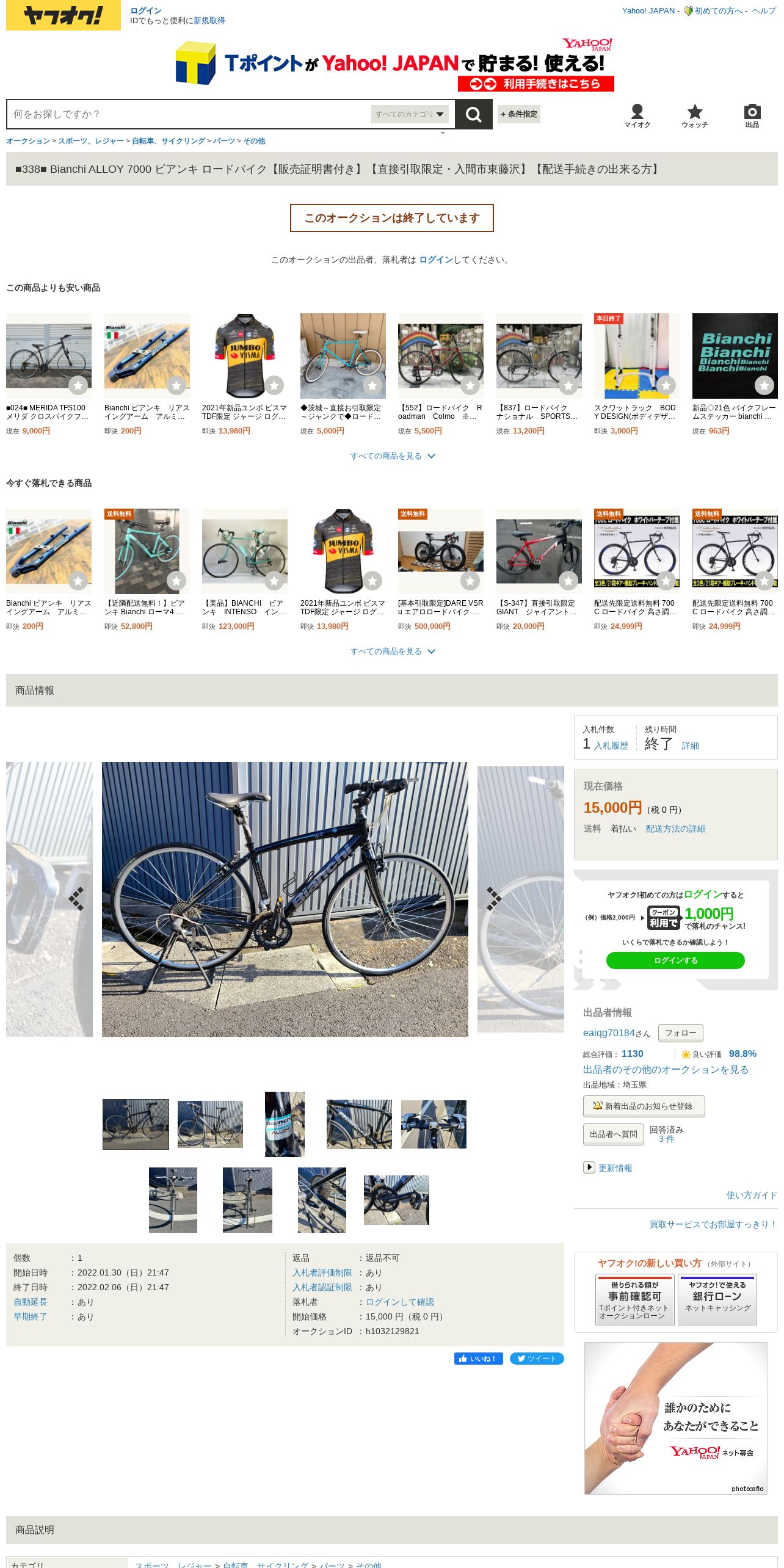Show previous photo with left carousel arrow
Viewport: 784px width, 1568px height.
pos(76,899)
